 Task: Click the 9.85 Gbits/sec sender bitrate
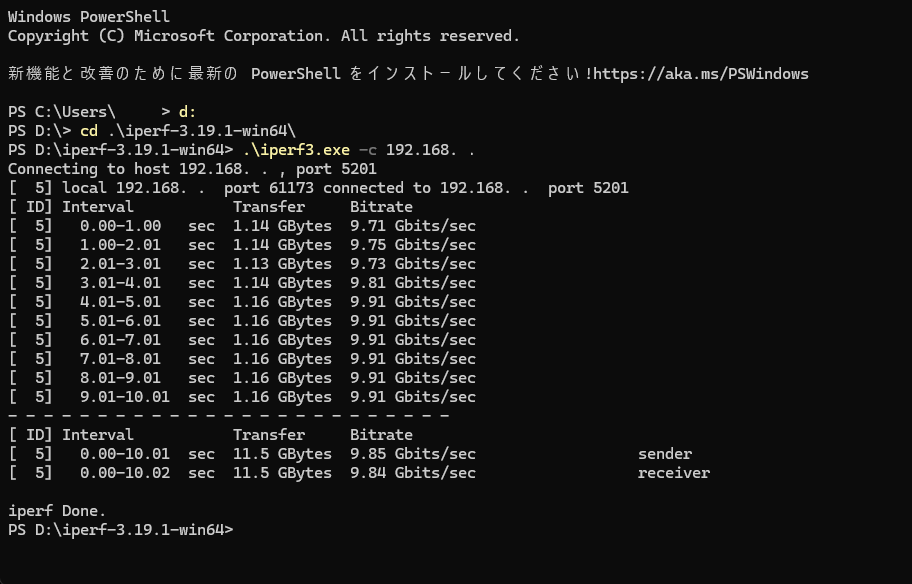click(x=413, y=454)
